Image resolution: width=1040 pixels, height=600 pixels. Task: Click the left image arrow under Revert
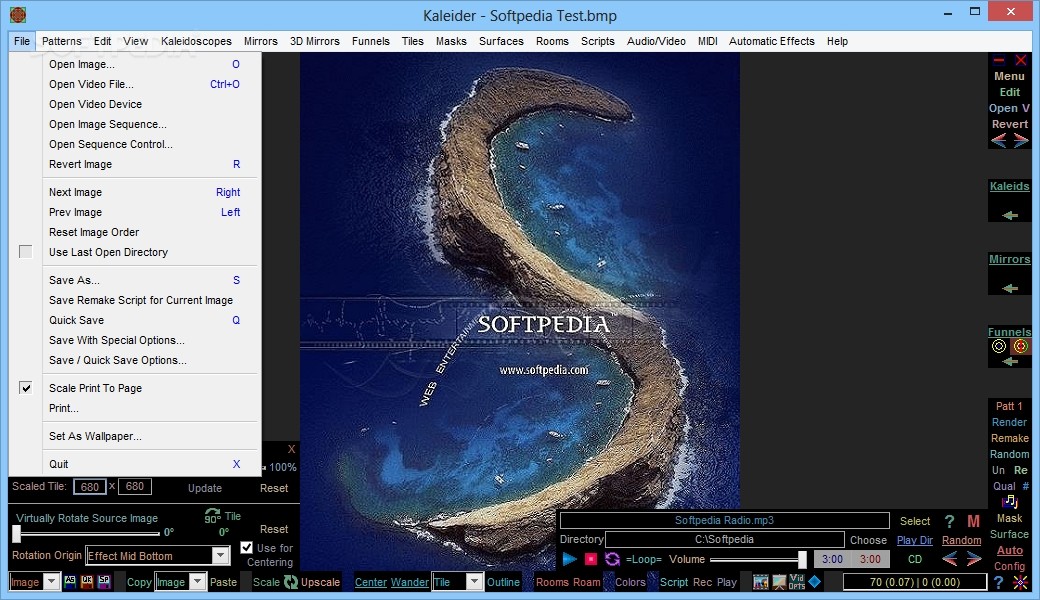(999, 140)
